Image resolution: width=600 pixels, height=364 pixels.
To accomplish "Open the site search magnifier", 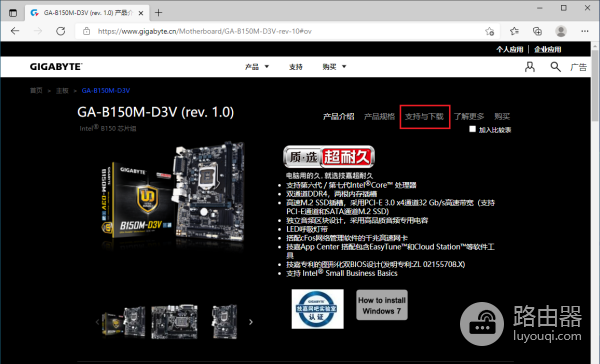I will click(x=555, y=67).
